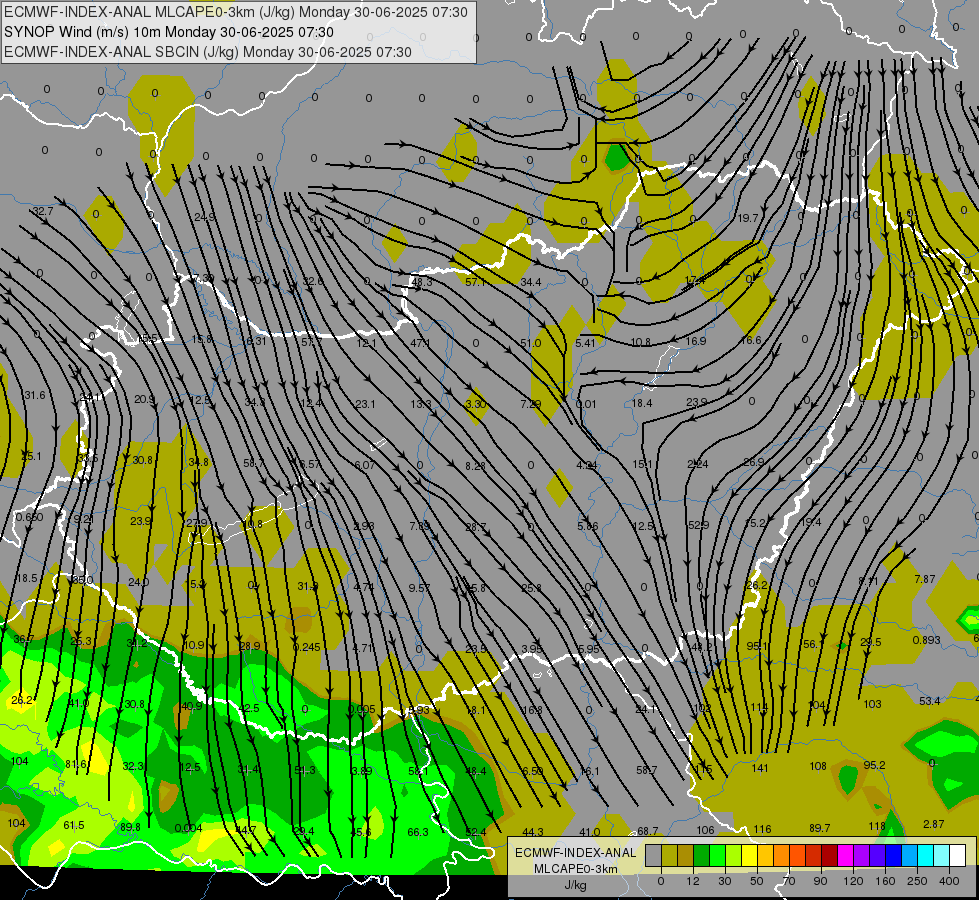Click the map value 34.4
Screen dimensions: 979x900
coord(531,282)
